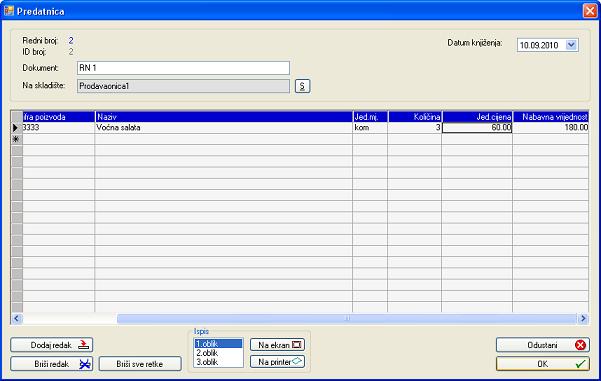Select 3.oblik in Ispis list
Screen dimensions: 601x381
click(x=218, y=362)
